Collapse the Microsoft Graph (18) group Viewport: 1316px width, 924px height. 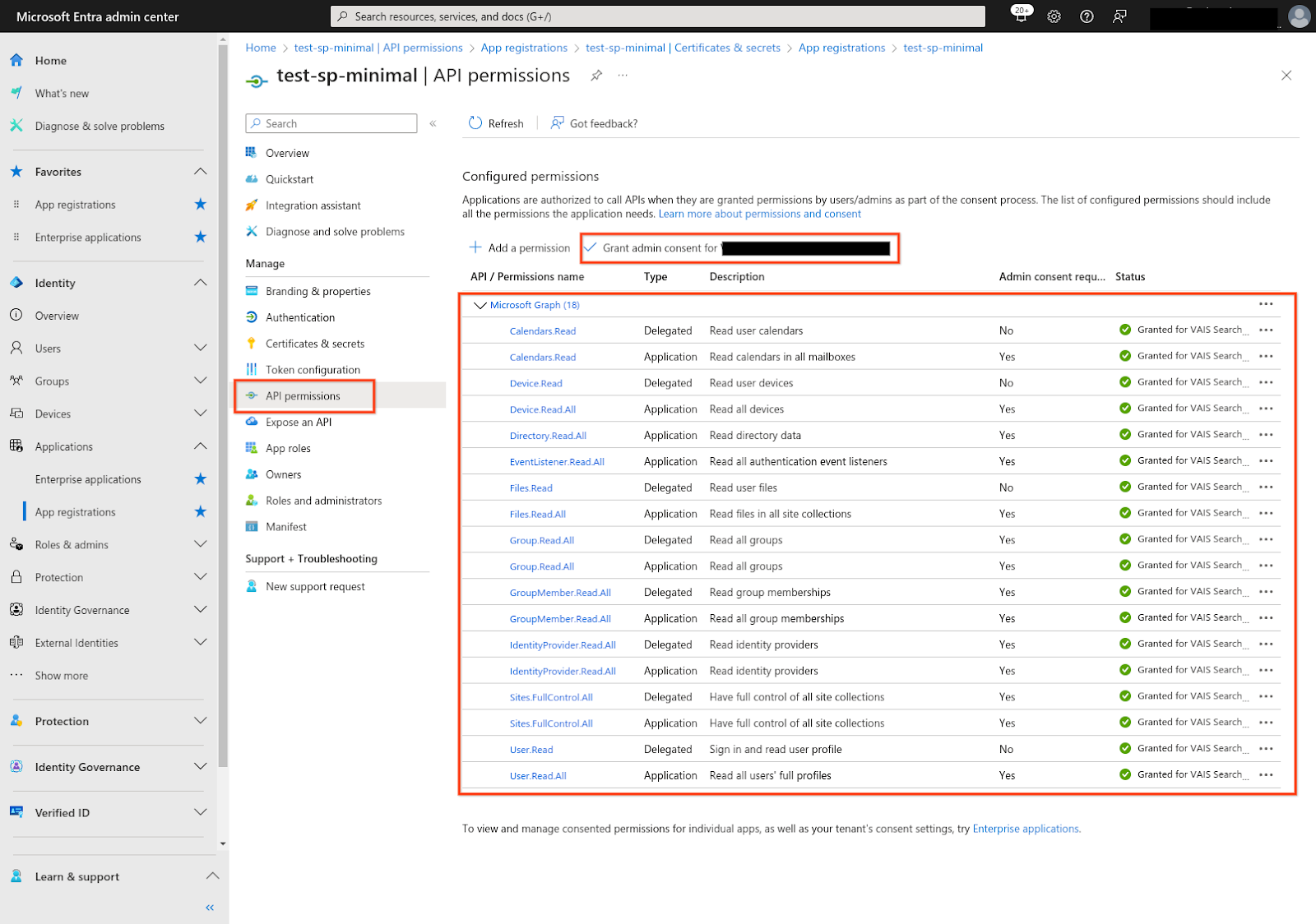pos(480,305)
